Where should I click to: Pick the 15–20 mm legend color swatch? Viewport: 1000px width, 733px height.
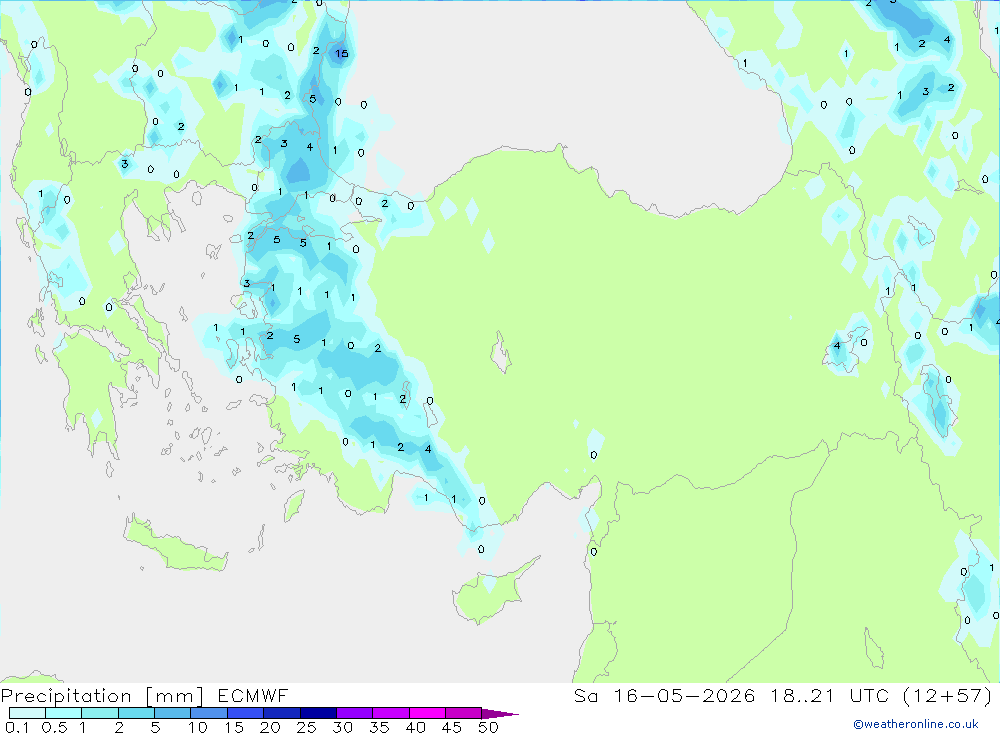(246, 713)
